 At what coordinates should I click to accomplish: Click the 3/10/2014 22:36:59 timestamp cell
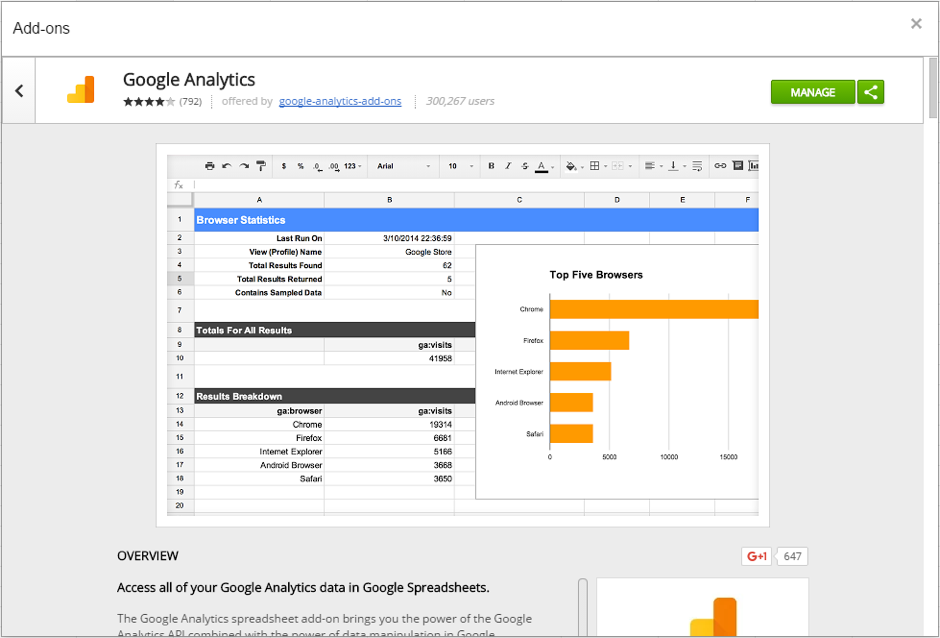coord(389,238)
